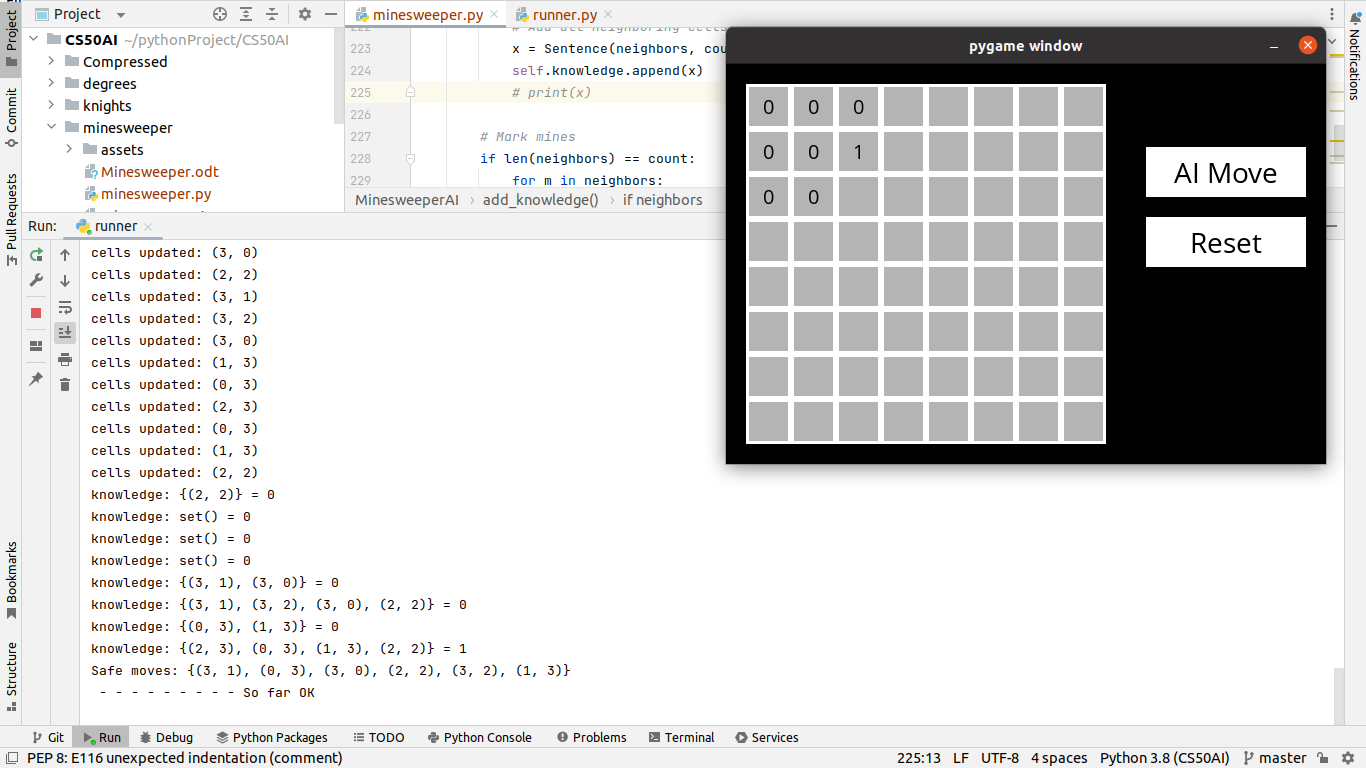Open run configuration wrench settings
1366x768 pixels.
coord(36,281)
